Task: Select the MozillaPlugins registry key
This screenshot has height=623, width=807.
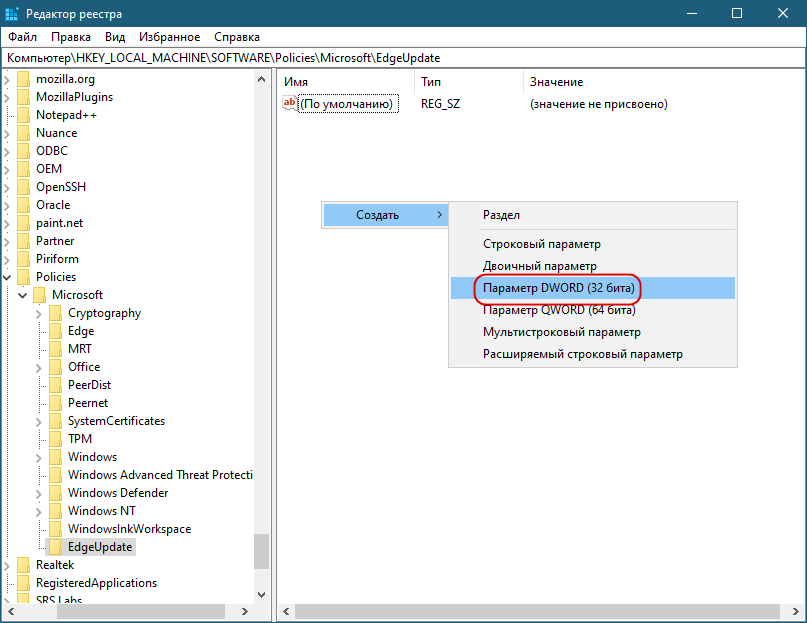Action: 75,97
